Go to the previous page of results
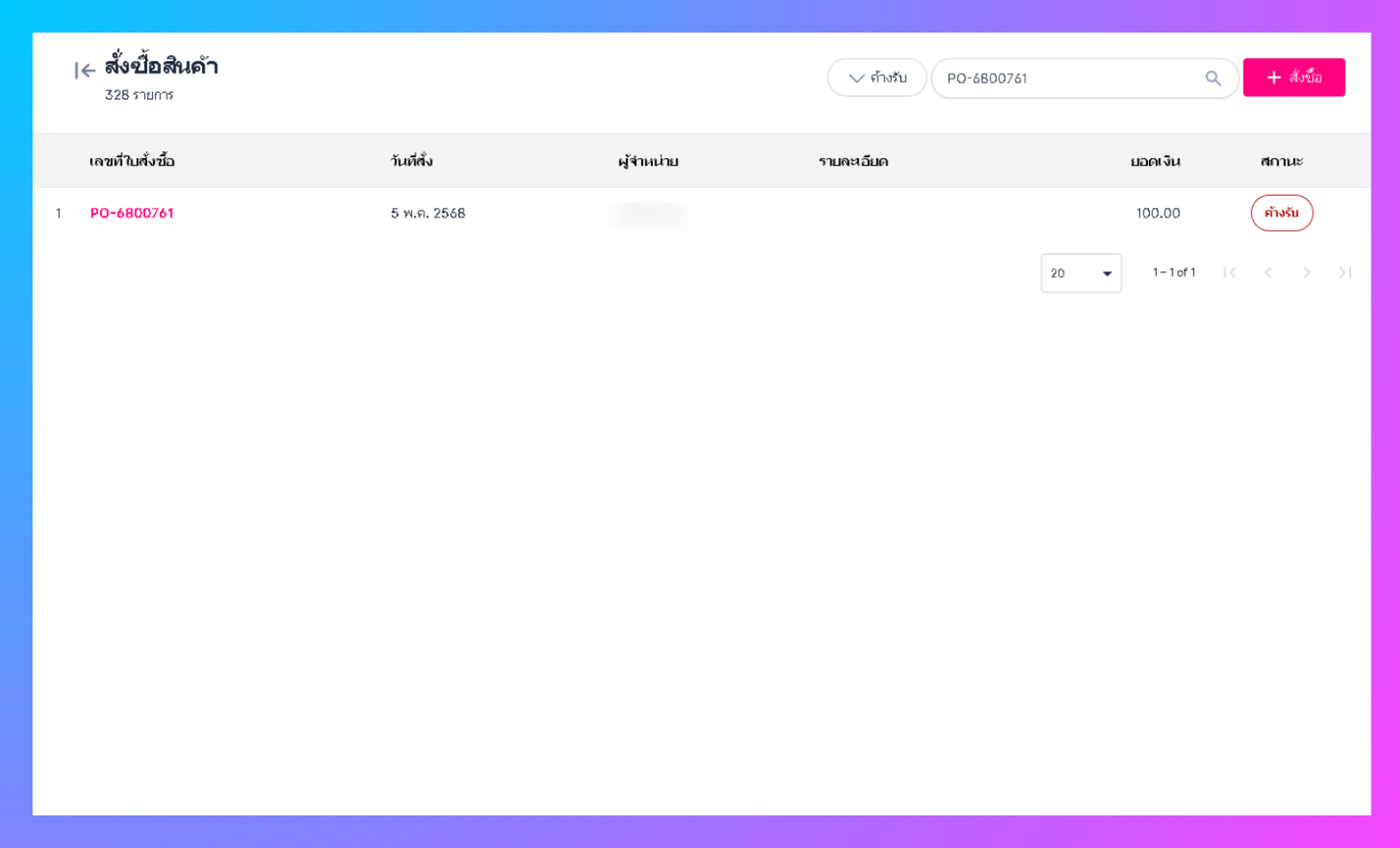 (x=1268, y=272)
